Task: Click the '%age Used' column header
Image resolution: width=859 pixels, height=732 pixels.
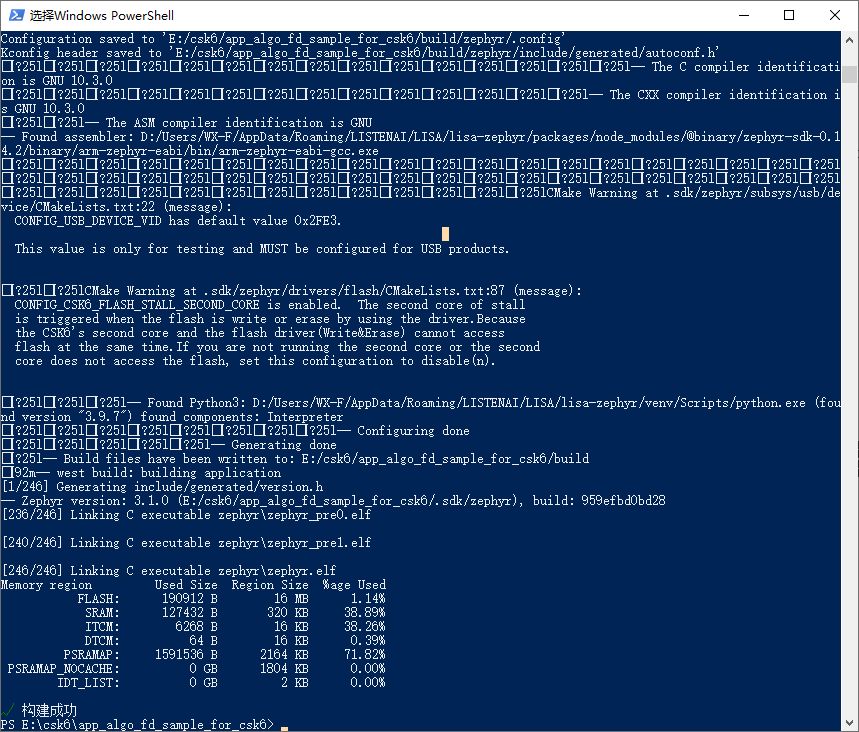Action: [354, 585]
